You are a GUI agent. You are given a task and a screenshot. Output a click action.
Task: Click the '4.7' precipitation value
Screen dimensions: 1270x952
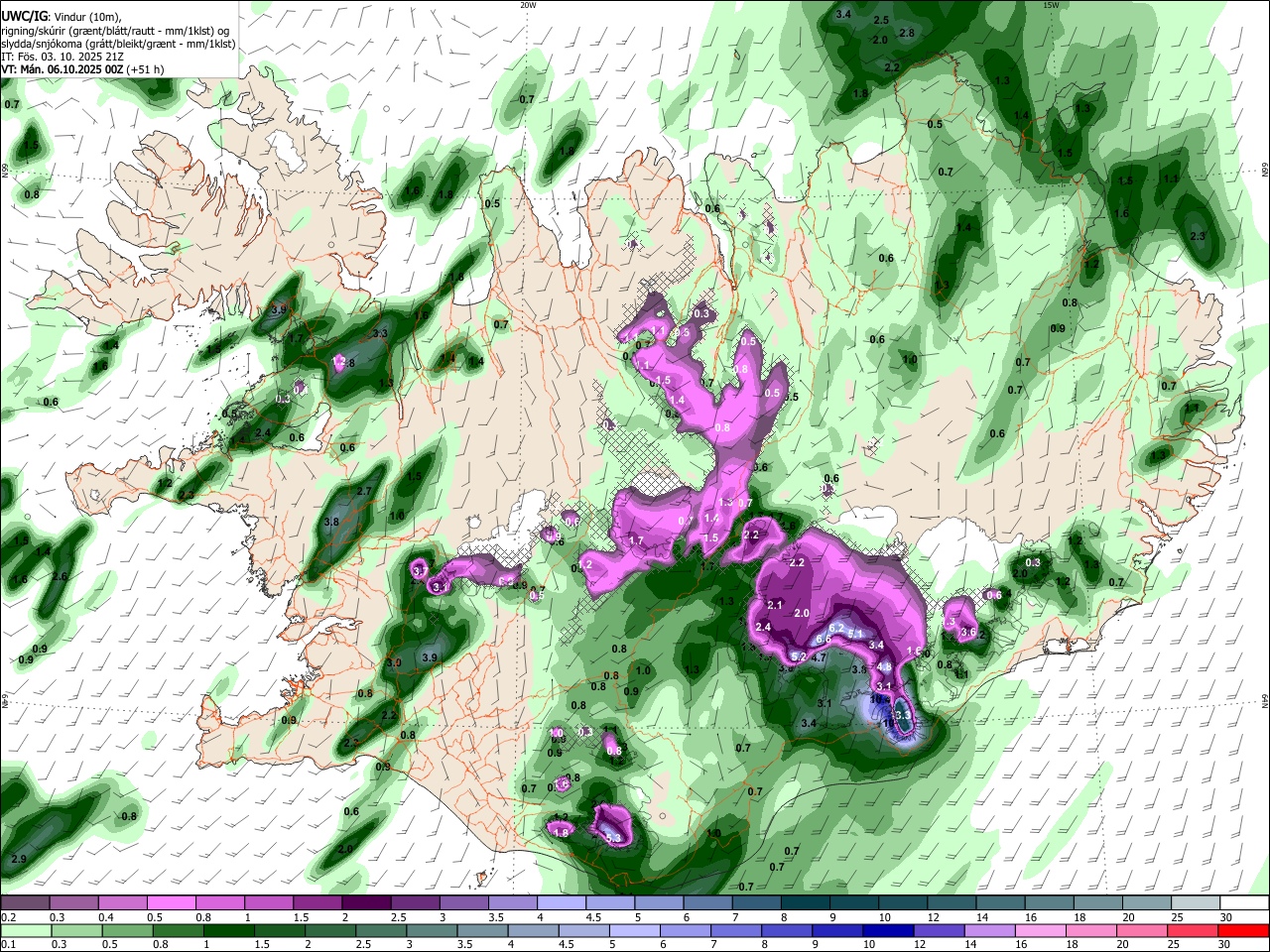coord(819,657)
